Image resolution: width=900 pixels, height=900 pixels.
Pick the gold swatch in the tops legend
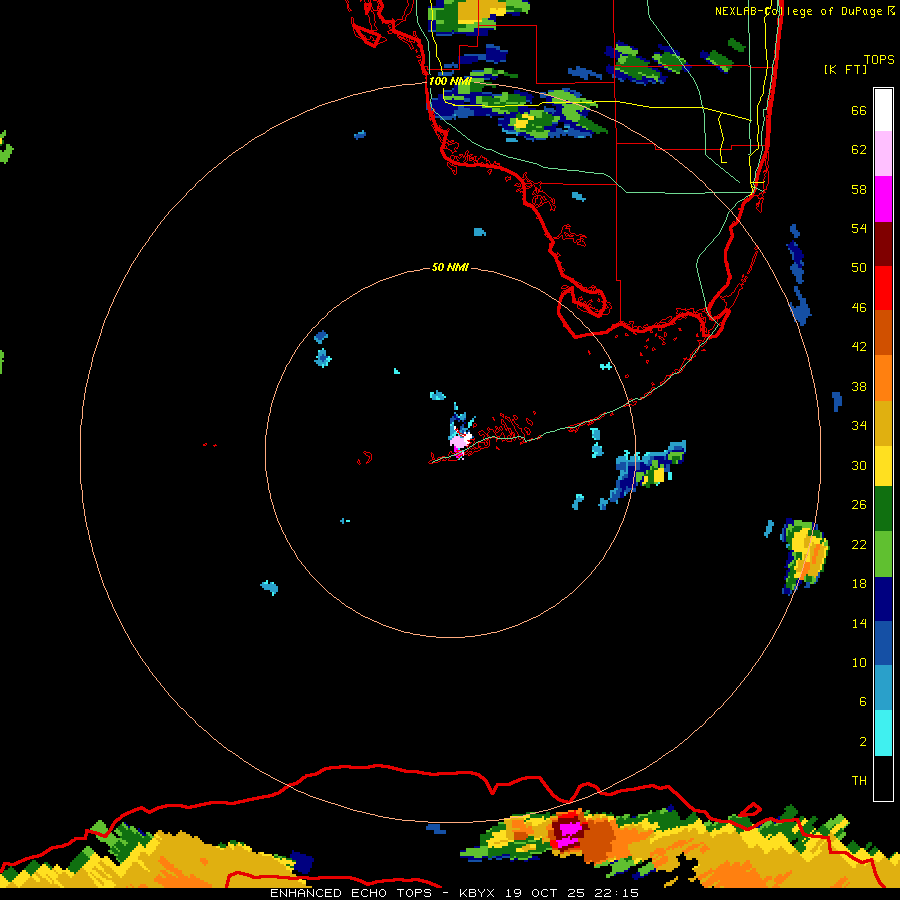point(883,423)
